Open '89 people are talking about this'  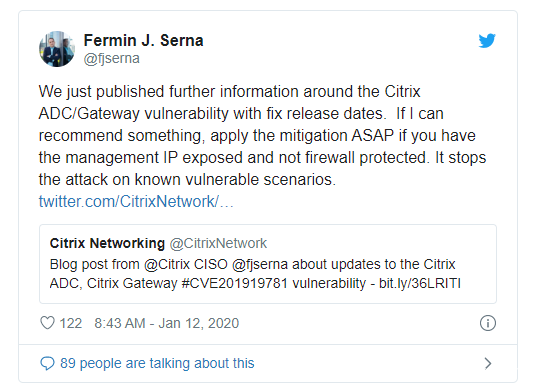(x=157, y=363)
